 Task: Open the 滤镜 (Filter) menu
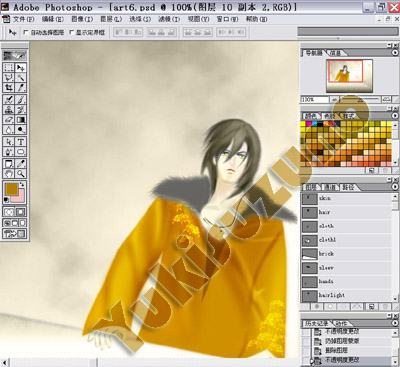169,19
